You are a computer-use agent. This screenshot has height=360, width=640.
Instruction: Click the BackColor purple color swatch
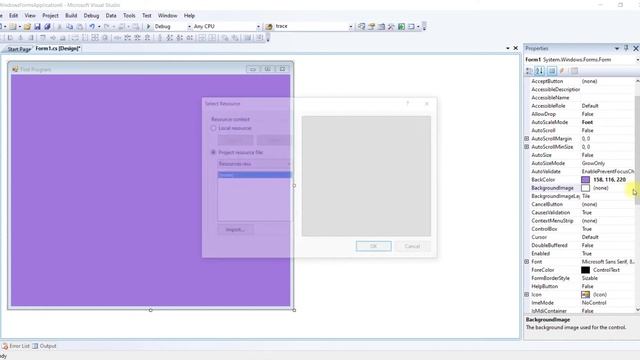(585, 180)
